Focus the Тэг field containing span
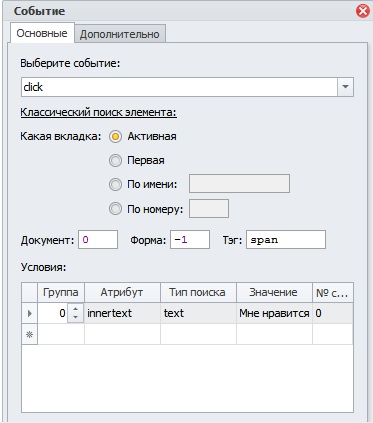The image size is (373, 423). (x=286, y=240)
